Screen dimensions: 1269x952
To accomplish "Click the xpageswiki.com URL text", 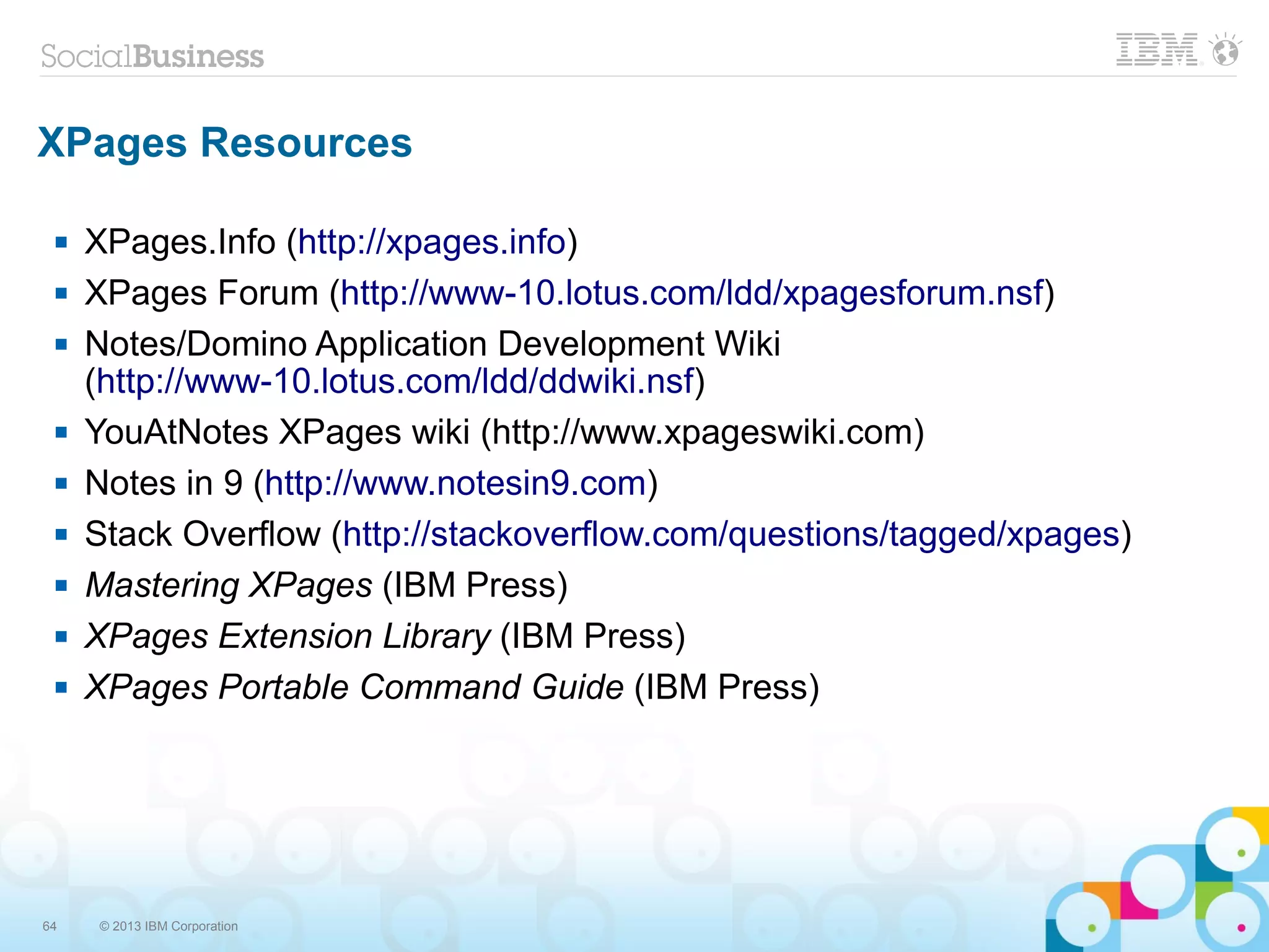I will [x=702, y=432].
